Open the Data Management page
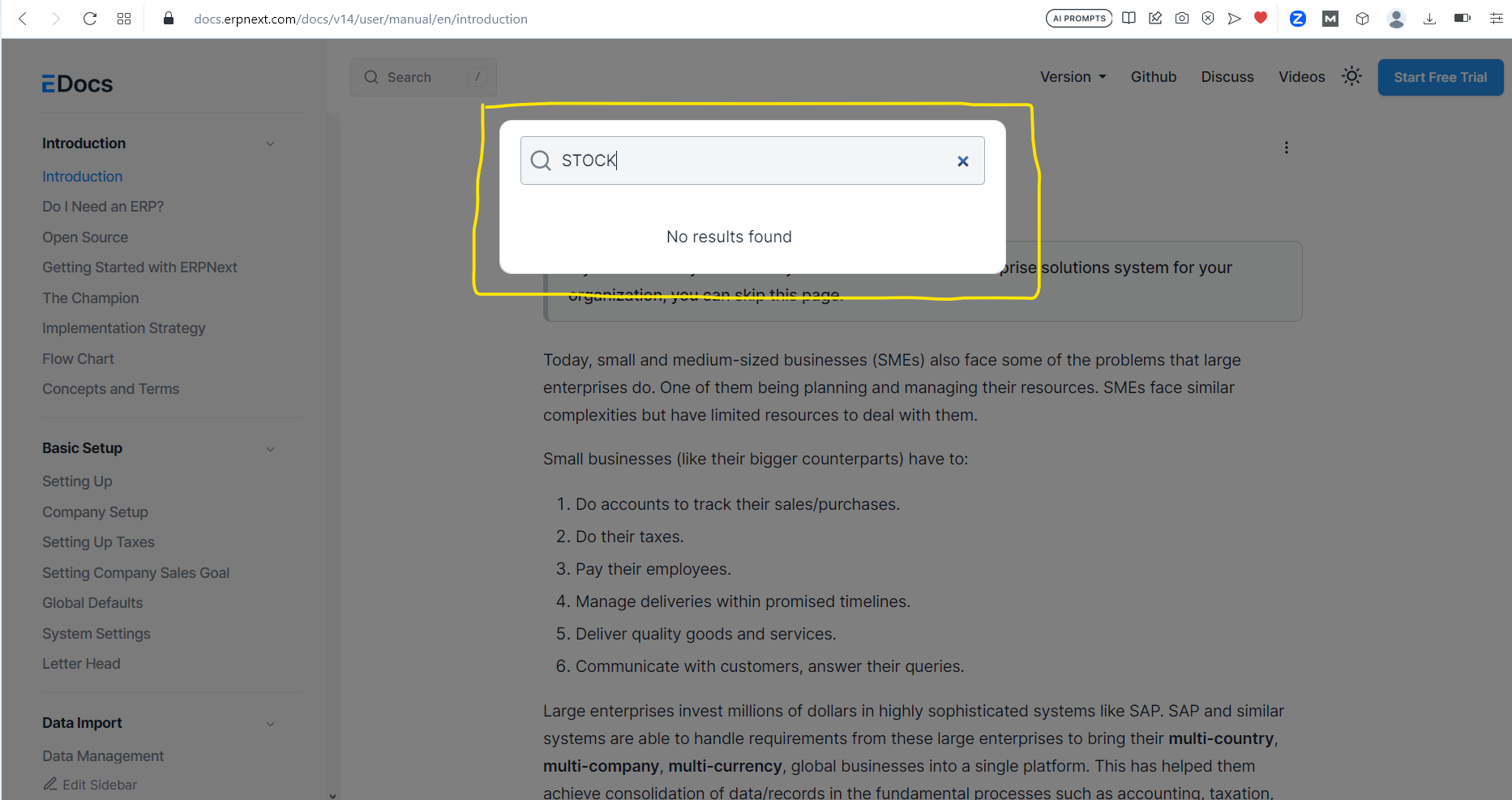 (103, 756)
